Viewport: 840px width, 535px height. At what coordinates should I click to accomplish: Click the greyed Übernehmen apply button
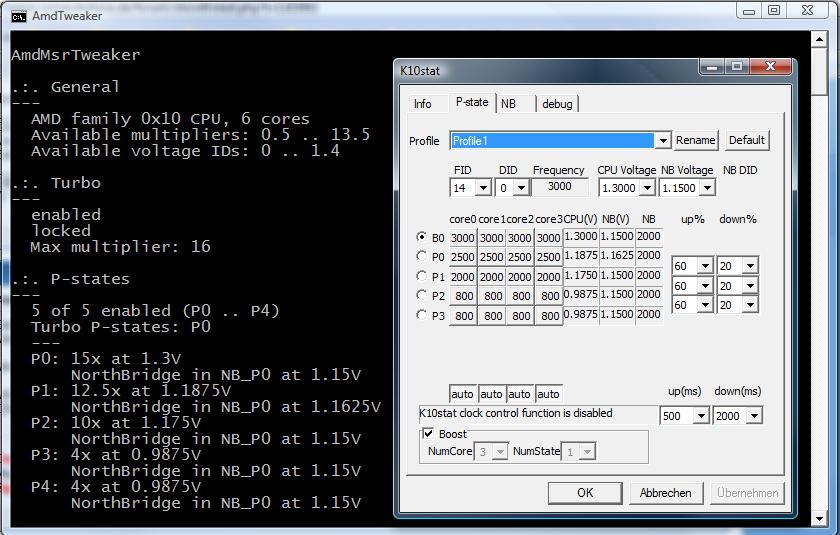pyautogui.click(x=747, y=493)
